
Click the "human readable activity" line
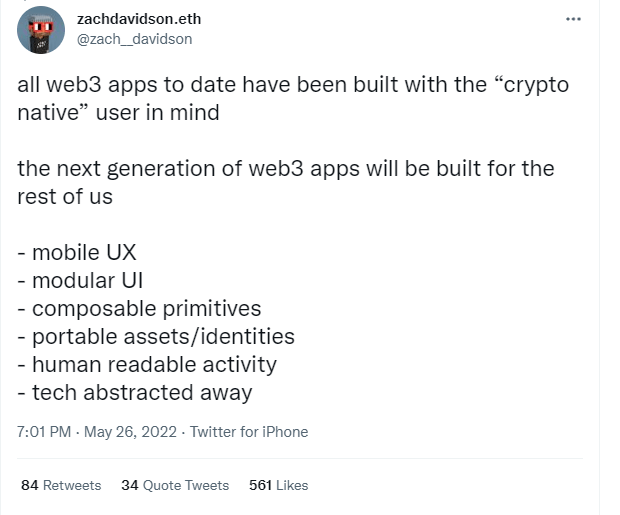147,364
